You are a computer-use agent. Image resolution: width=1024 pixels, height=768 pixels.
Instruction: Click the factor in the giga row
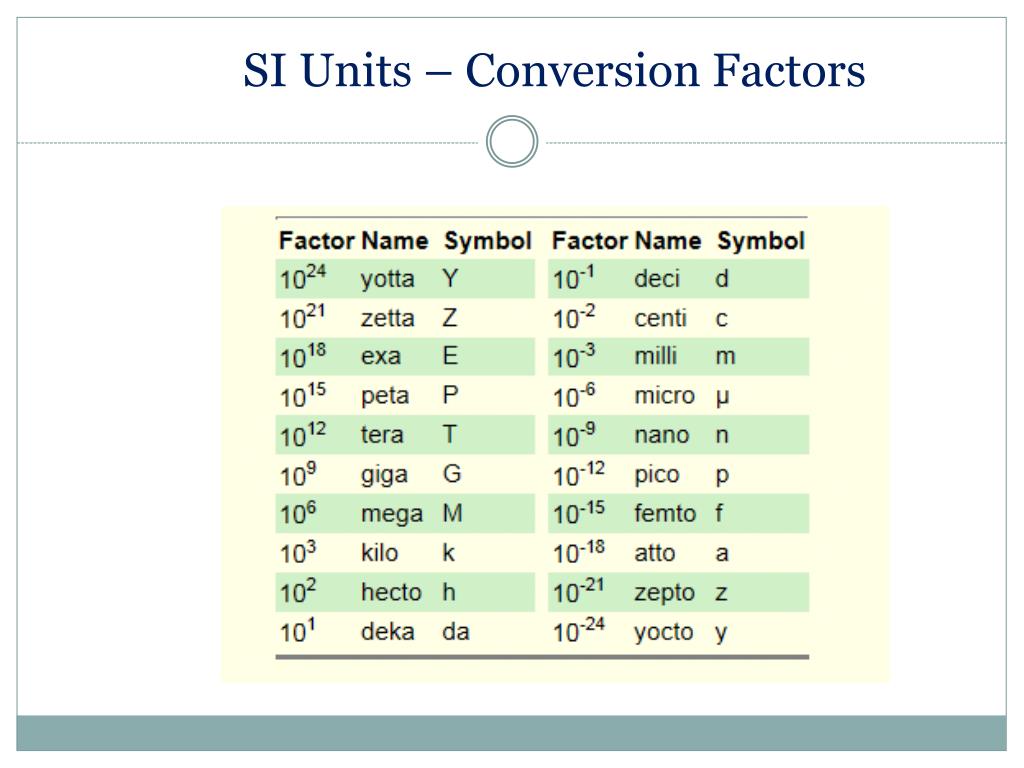coord(298,473)
